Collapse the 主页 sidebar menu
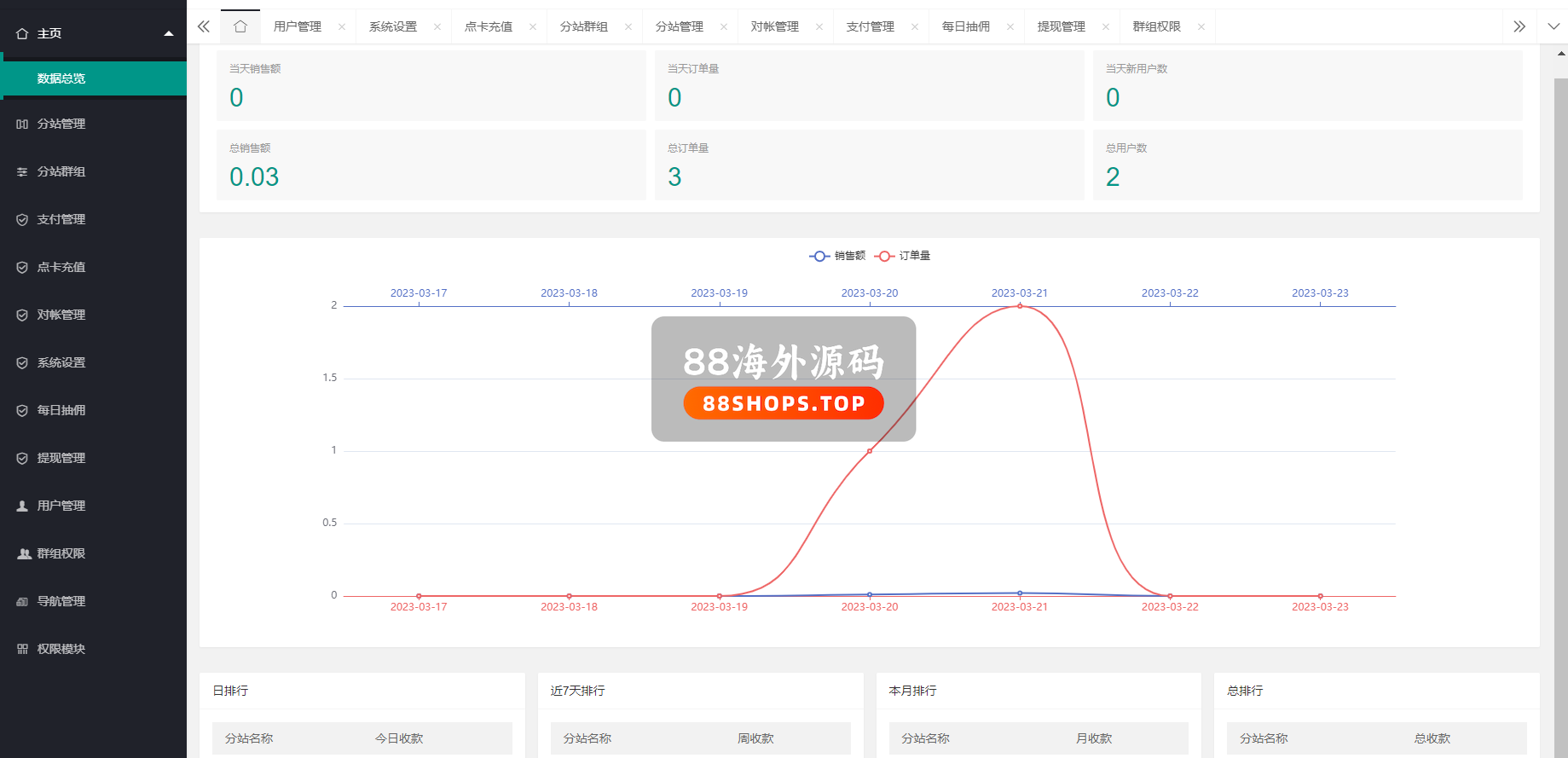The height and width of the screenshot is (758, 1568). (168, 34)
